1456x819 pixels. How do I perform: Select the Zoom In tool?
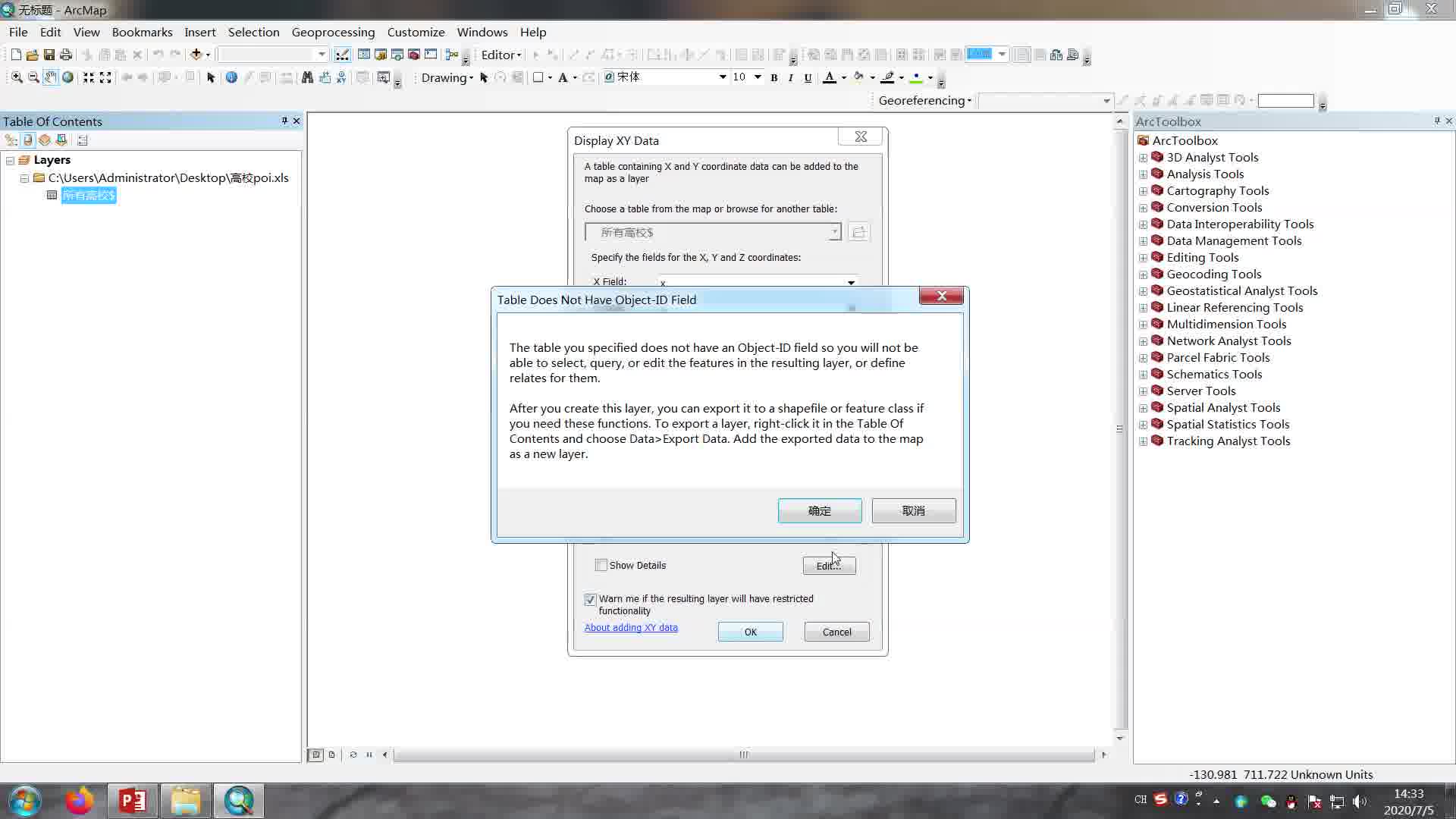(x=17, y=77)
